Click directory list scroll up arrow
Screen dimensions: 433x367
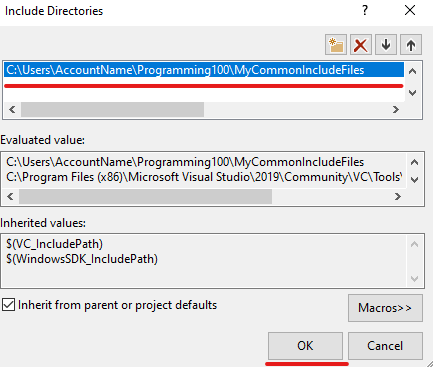[x=413, y=71]
